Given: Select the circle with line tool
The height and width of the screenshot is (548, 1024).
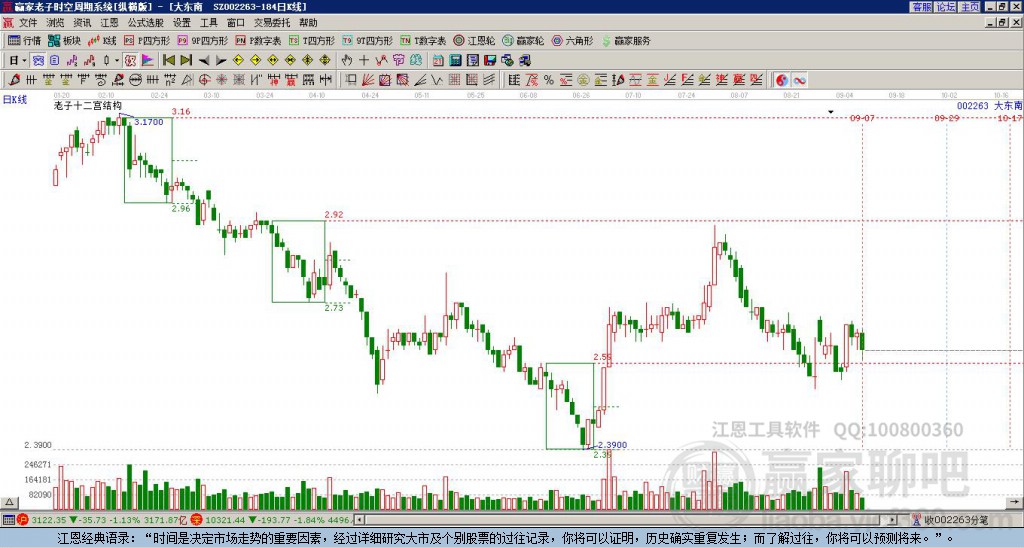Looking at the screenshot, I should 135,80.
